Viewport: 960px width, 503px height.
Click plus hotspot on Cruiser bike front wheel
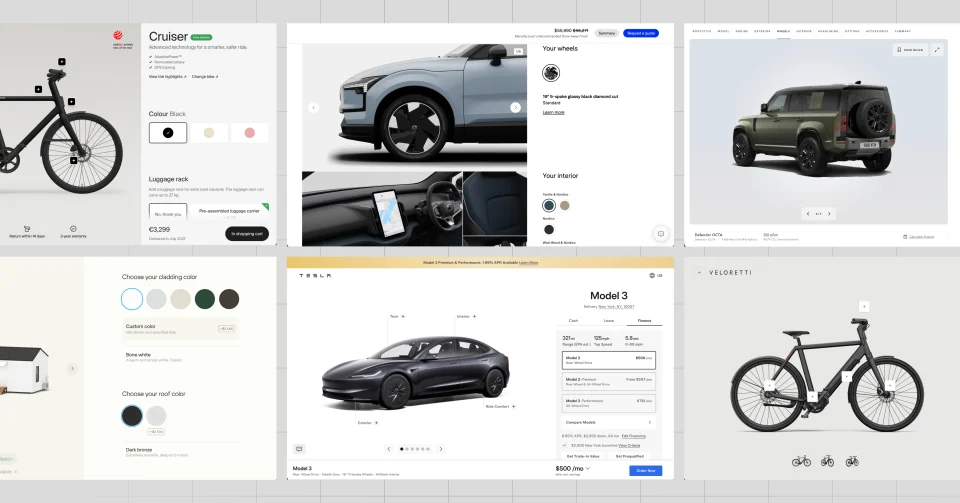pyautogui.click(x=73, y=160)
